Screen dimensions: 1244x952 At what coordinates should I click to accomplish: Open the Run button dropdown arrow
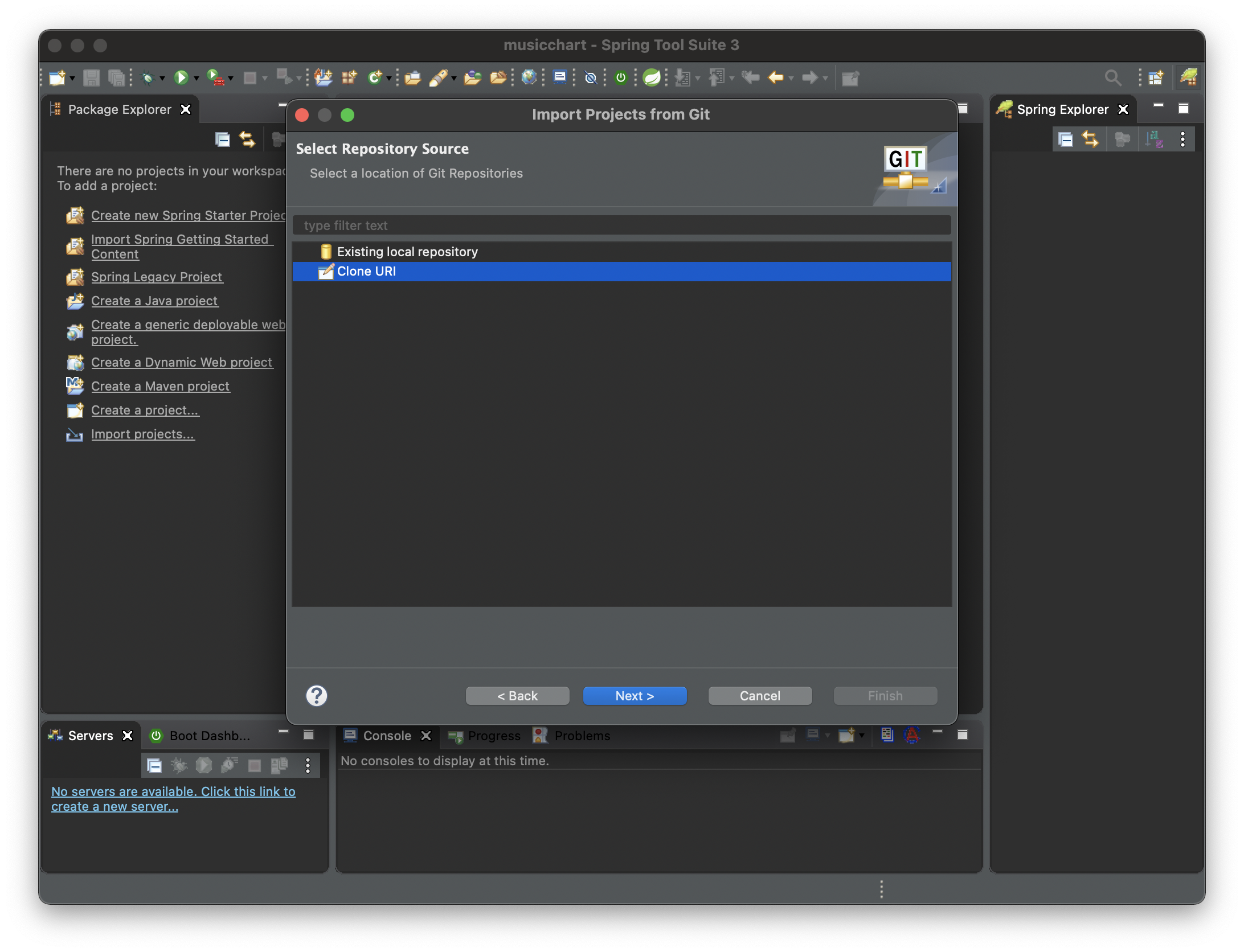pyautogui.click(x=197, y=78)
